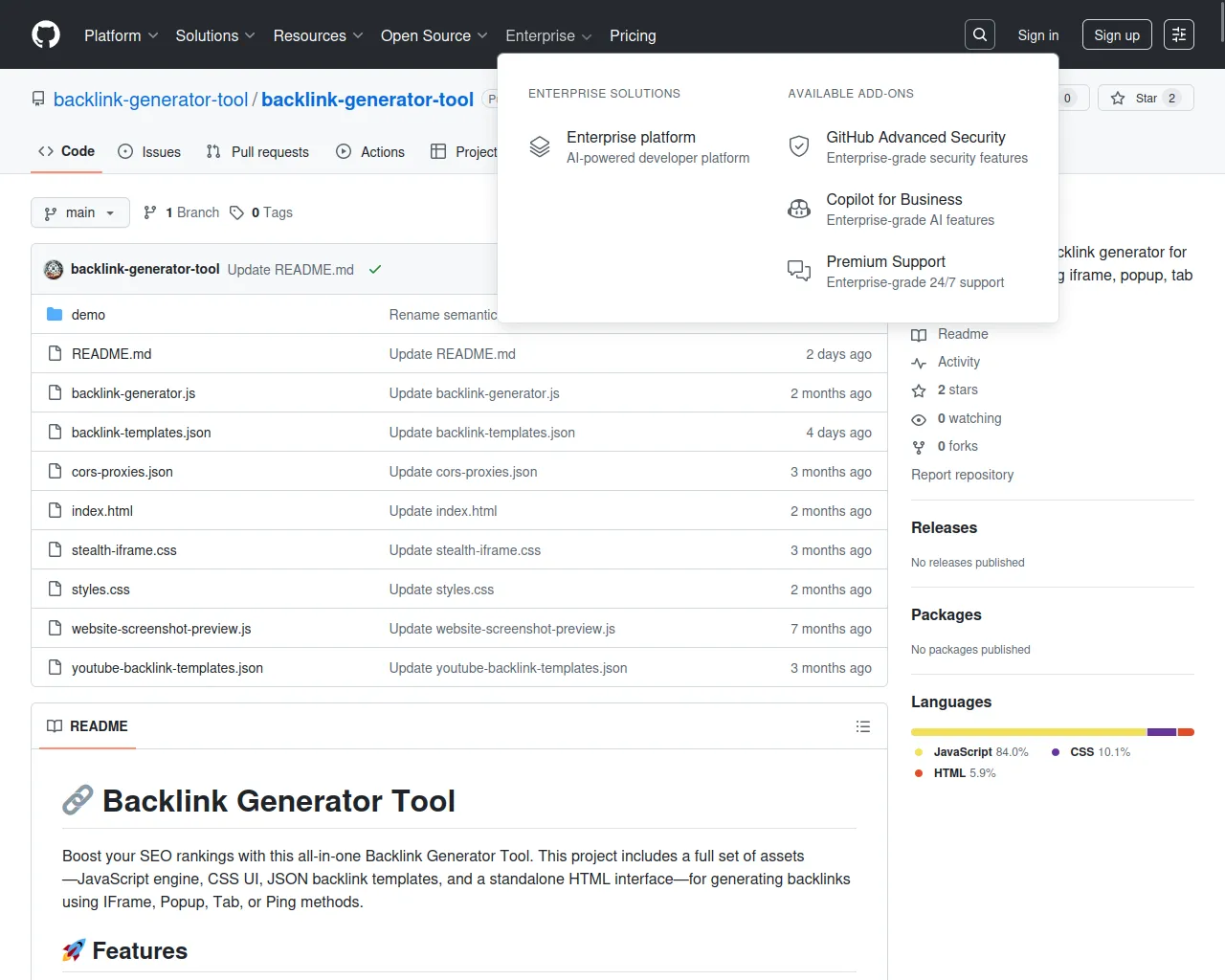
Task: Expand the Platform menu
Action: coord(122,35)
